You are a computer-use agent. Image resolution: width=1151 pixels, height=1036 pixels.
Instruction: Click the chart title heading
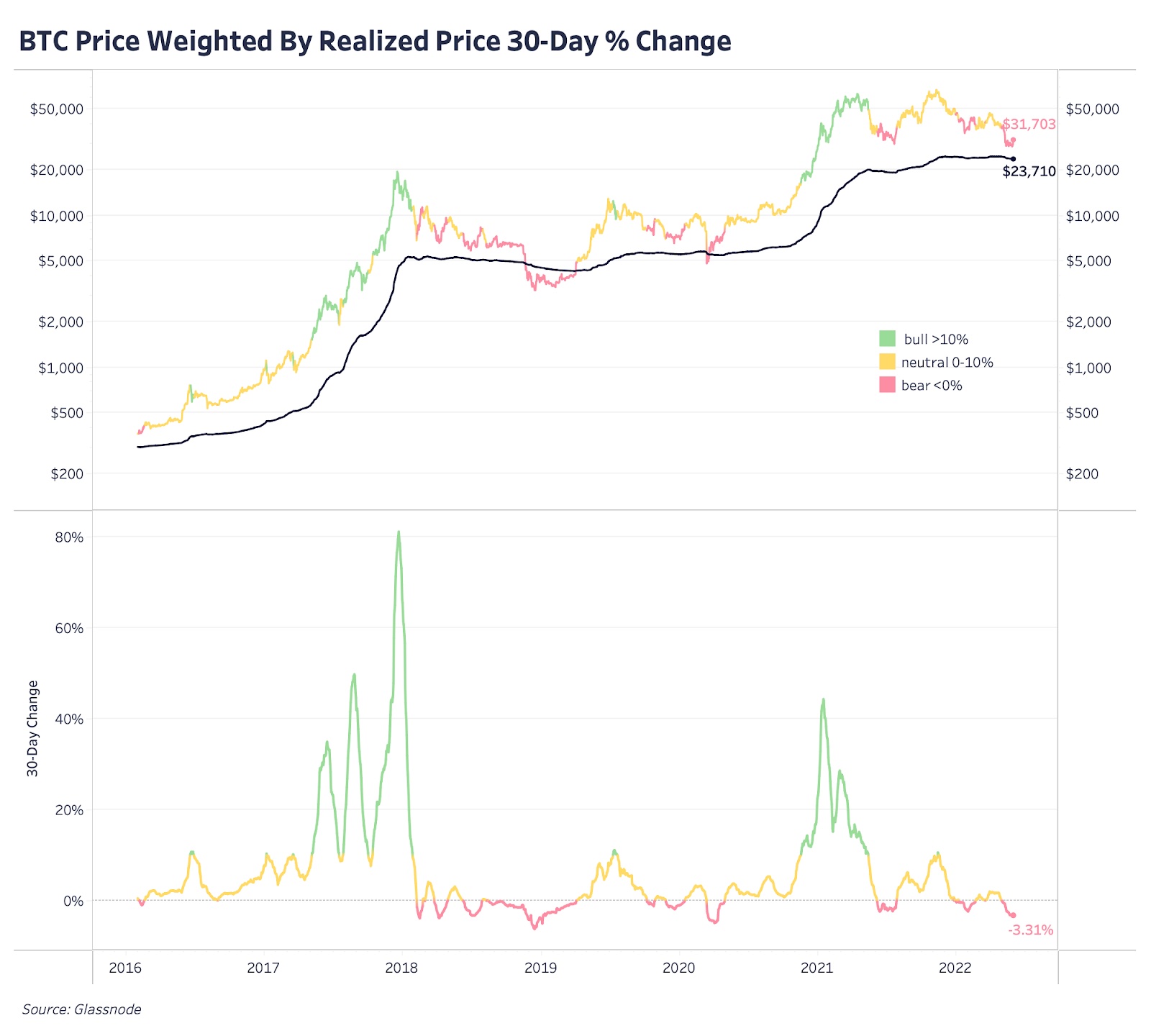point(375,41)
